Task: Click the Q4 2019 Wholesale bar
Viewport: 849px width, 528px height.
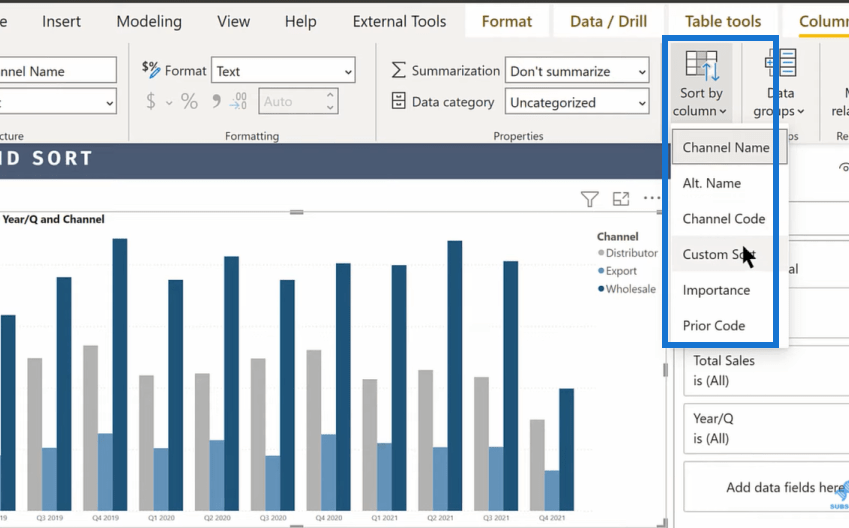Action: pyautogui.click(x=120, y=374)
